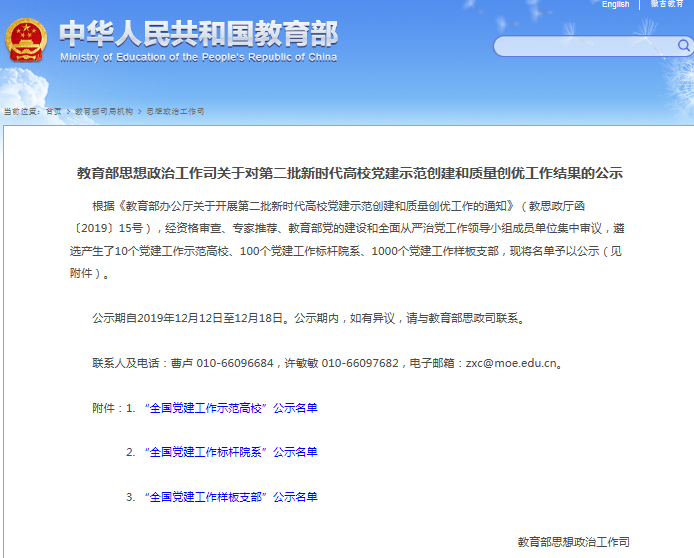Click the 教育部思想政治工作司 signature at bottom
The image size is (694, 558).
[x=573, y=541]
